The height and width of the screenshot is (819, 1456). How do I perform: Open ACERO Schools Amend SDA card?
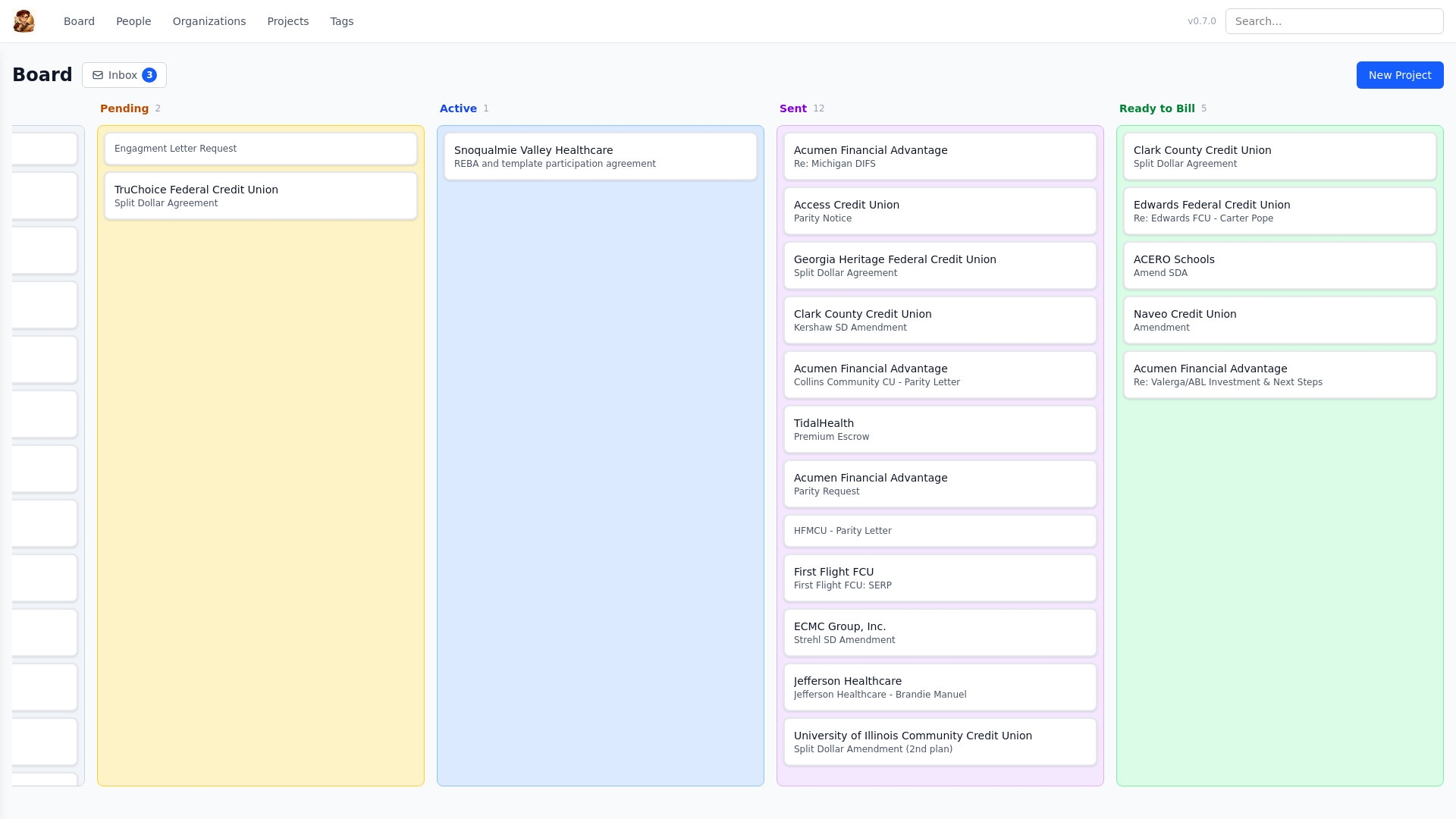(x=1280, y=265)
